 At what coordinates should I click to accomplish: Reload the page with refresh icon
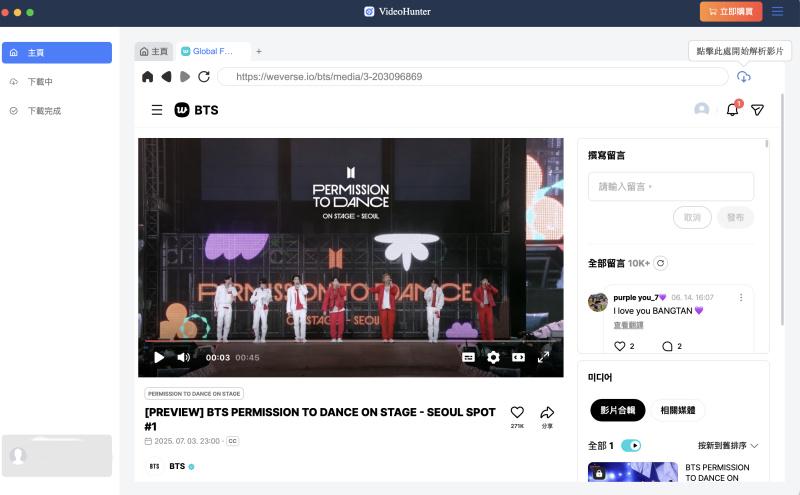pos(204,77)
